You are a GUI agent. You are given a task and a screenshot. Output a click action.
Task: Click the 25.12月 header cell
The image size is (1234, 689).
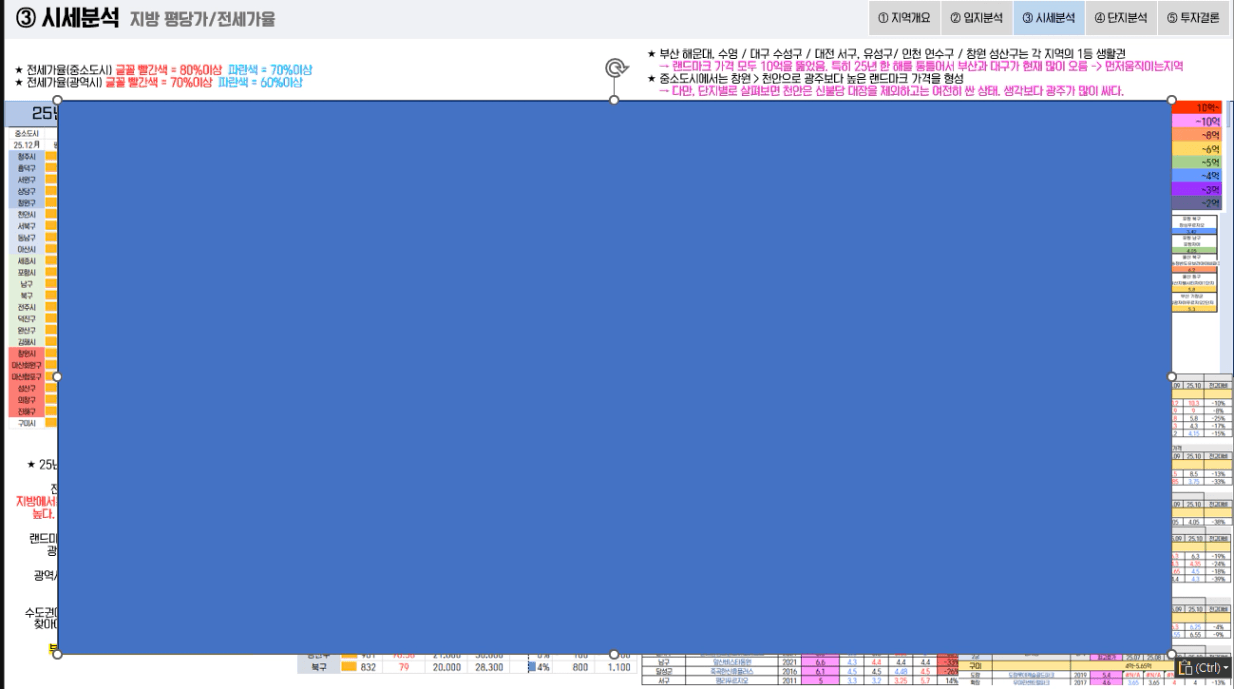(28, 144)
